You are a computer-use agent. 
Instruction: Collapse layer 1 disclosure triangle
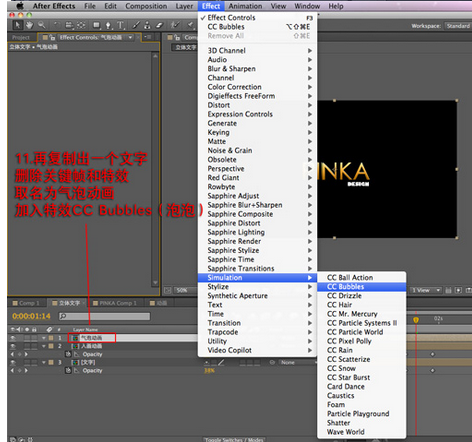pos(44,338)
